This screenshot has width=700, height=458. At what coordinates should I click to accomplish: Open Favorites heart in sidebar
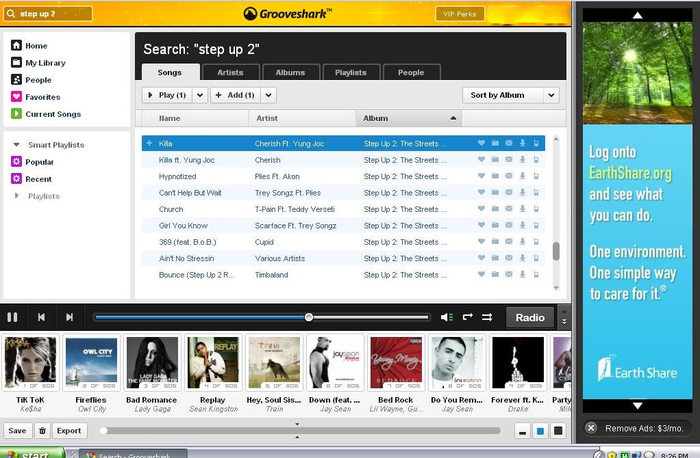coord(36,97)
